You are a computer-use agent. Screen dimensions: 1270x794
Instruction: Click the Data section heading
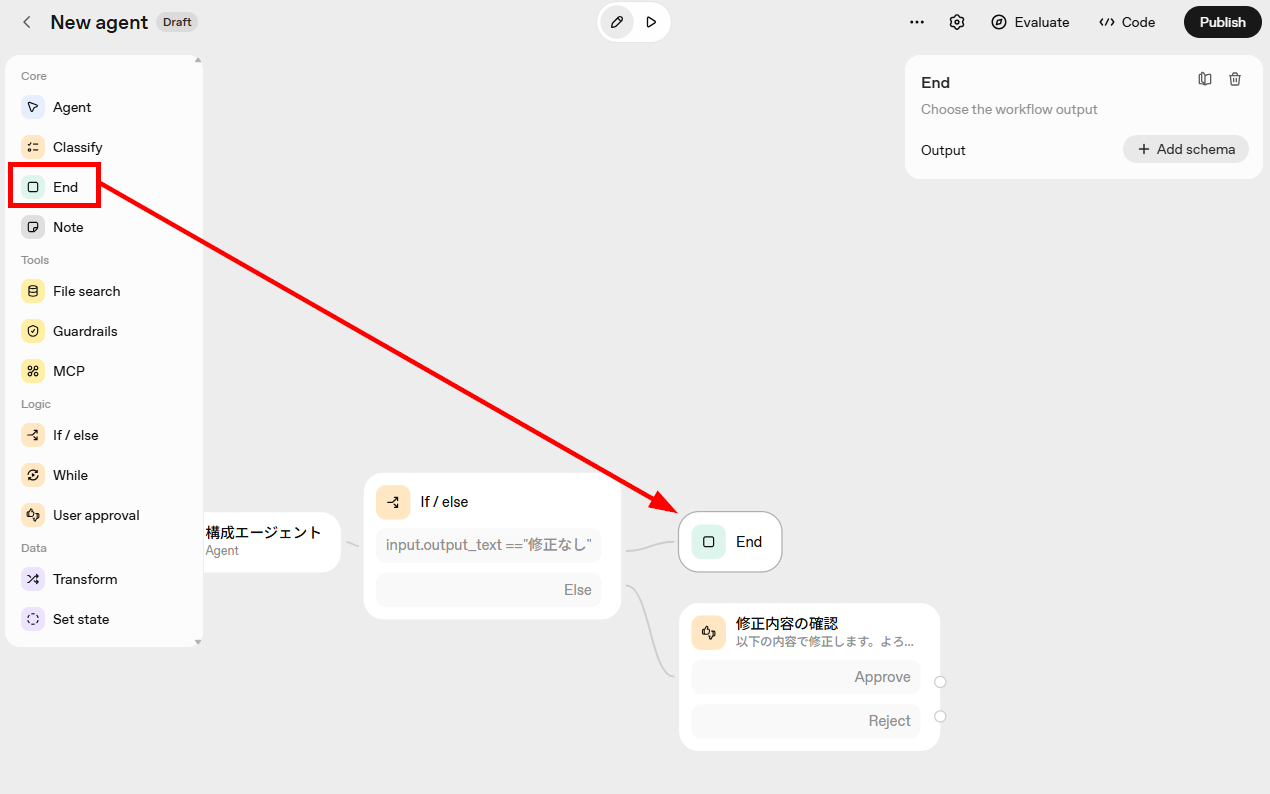(34, 548)
